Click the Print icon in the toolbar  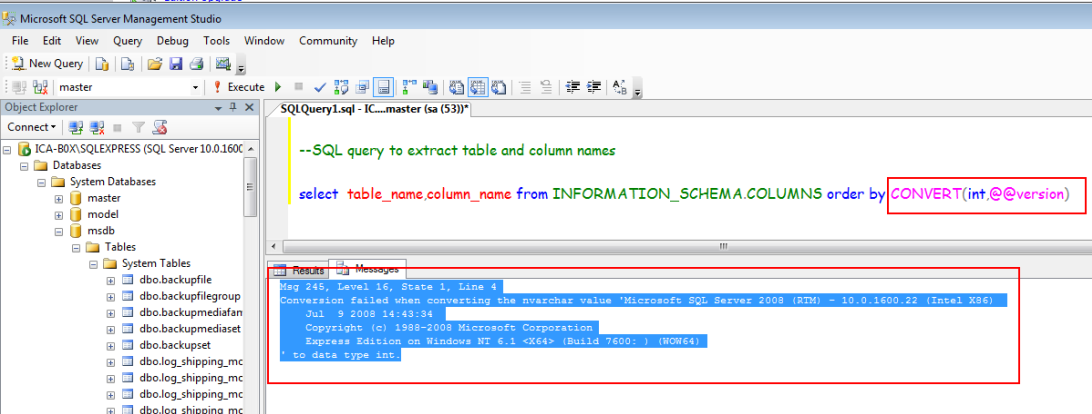pos(196,64)
